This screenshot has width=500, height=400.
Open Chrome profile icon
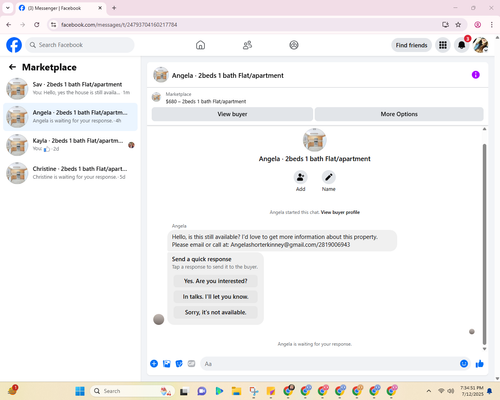[478, 25]
